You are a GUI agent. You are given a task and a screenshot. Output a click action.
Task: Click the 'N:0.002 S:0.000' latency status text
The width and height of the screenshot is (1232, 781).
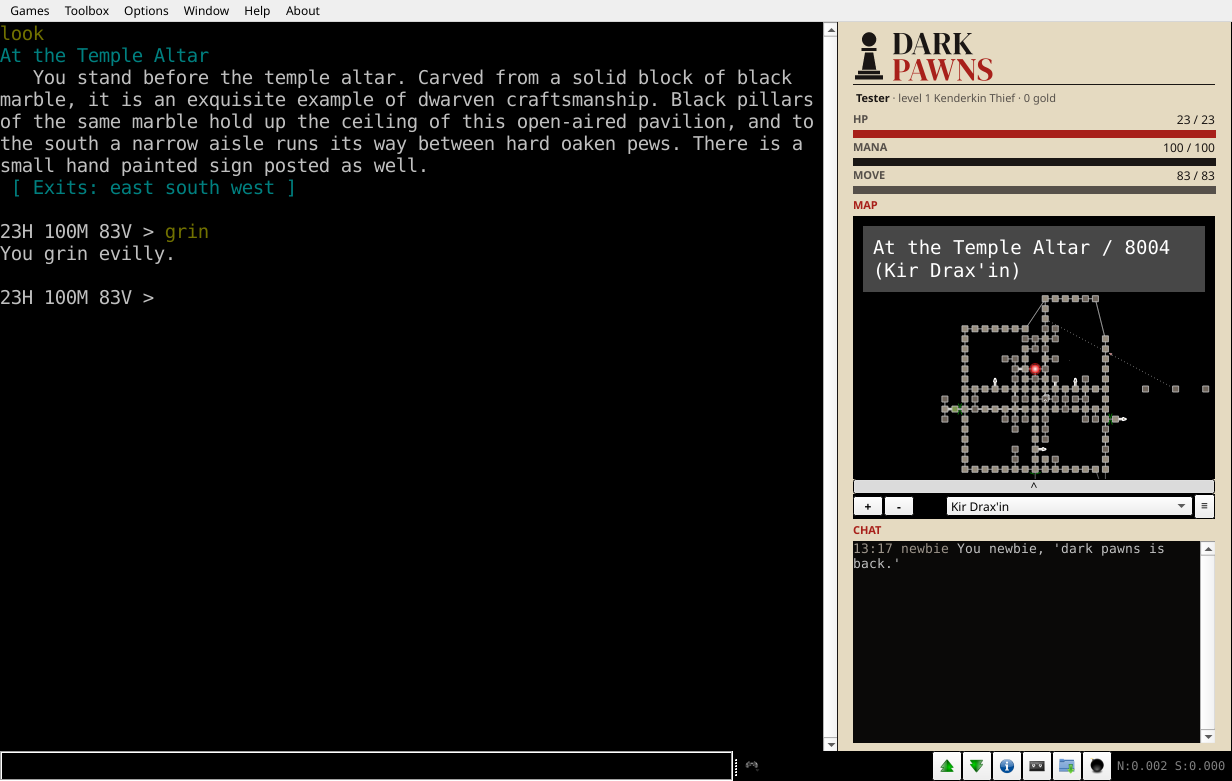1171,766
